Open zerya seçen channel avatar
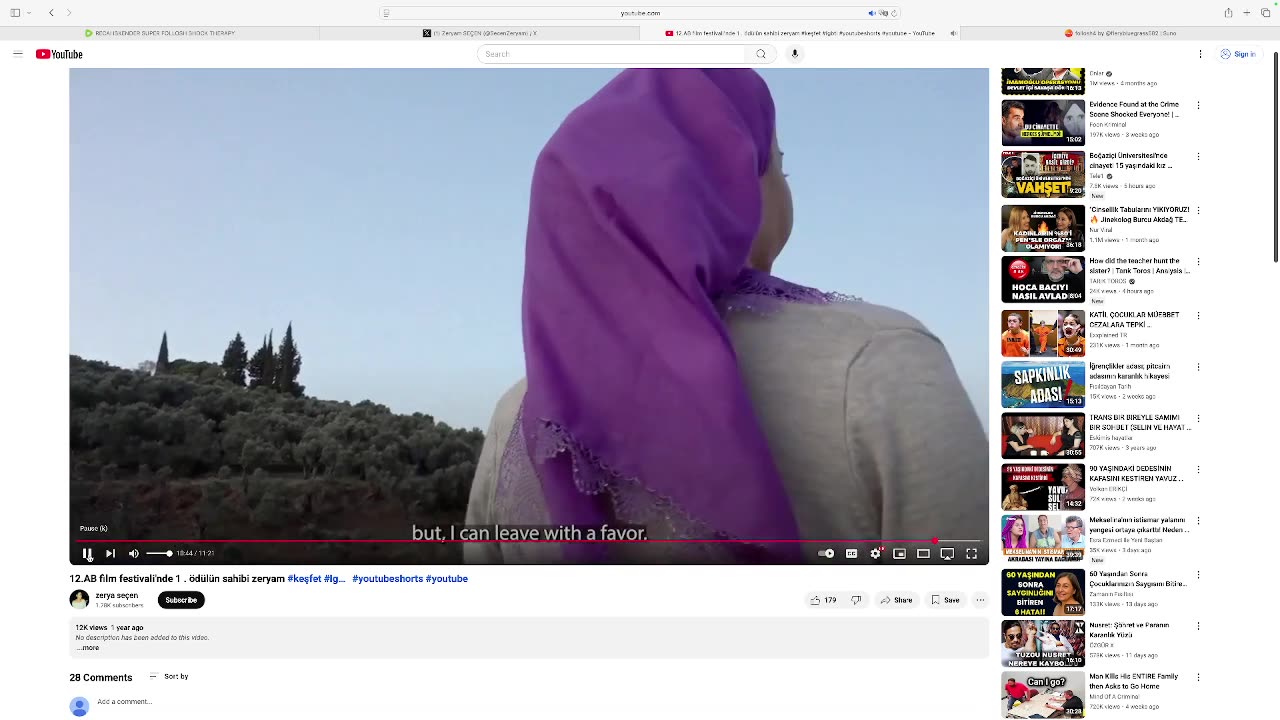The height and width of the screenshot is (720, 1280). click(x=79, y=599)
